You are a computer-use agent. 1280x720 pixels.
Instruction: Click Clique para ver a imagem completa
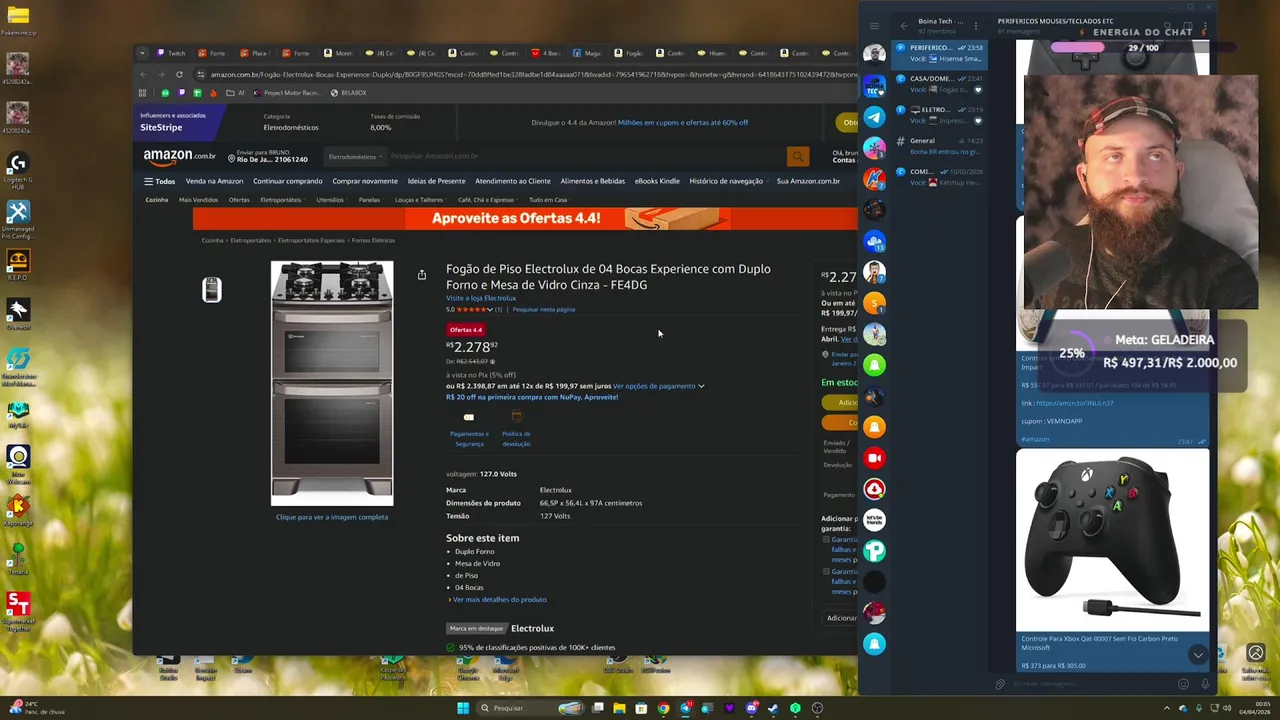pos(332,517)
